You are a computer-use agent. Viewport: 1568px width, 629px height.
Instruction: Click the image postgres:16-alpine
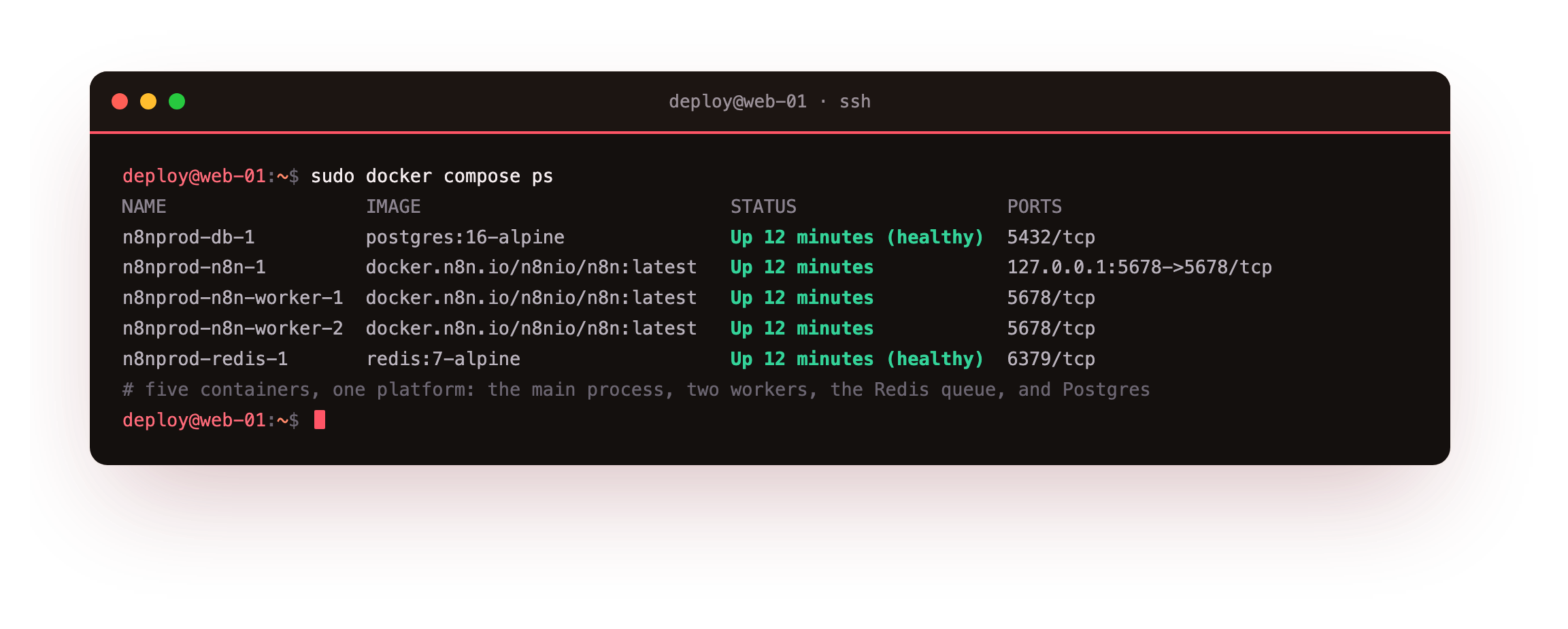[x=465, y=237]
